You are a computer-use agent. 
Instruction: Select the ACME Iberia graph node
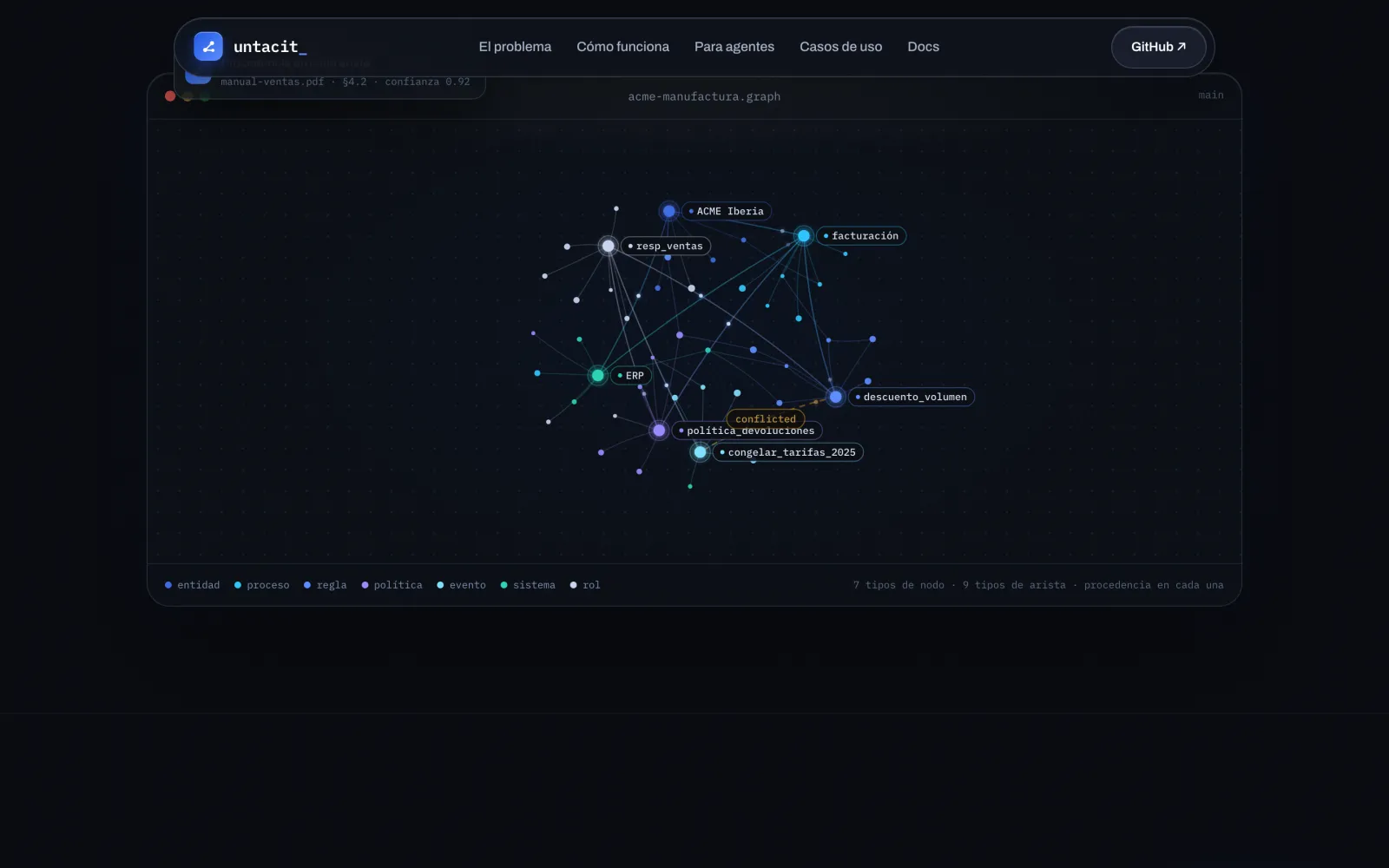click(x=668, y=211)
